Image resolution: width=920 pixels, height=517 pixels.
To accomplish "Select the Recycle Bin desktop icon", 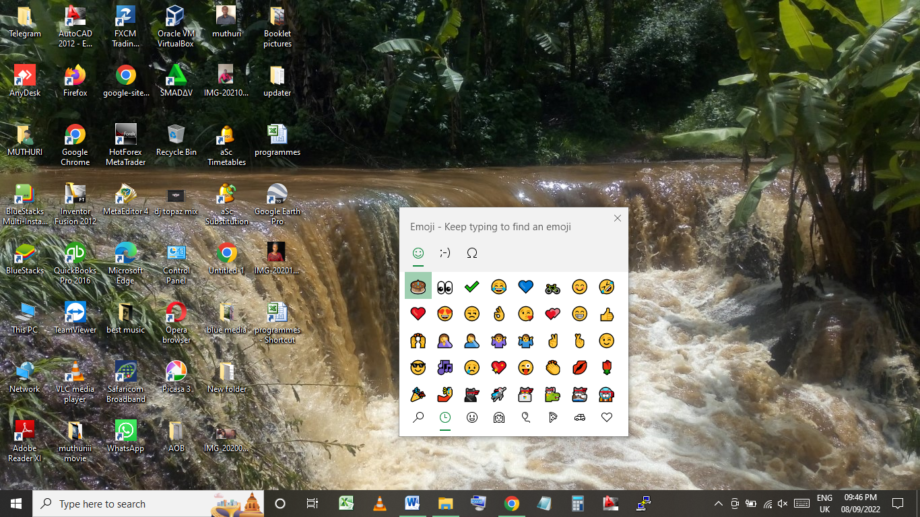I will point(176,140).
